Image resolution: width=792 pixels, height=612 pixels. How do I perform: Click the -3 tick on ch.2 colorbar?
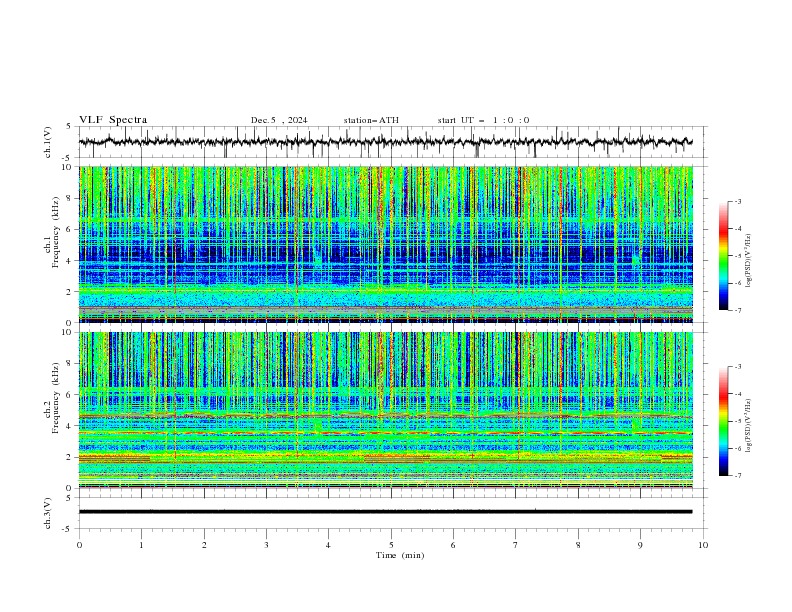[x=737, y=367]
